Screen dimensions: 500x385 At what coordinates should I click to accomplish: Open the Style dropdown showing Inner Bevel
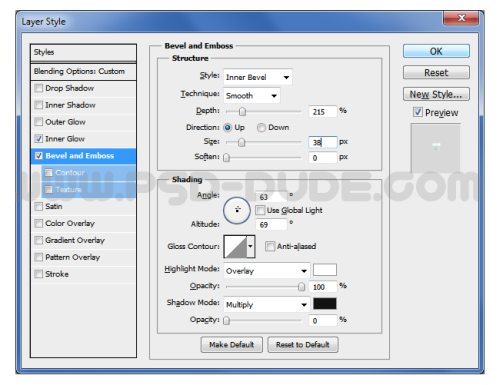tap(258, 77)
